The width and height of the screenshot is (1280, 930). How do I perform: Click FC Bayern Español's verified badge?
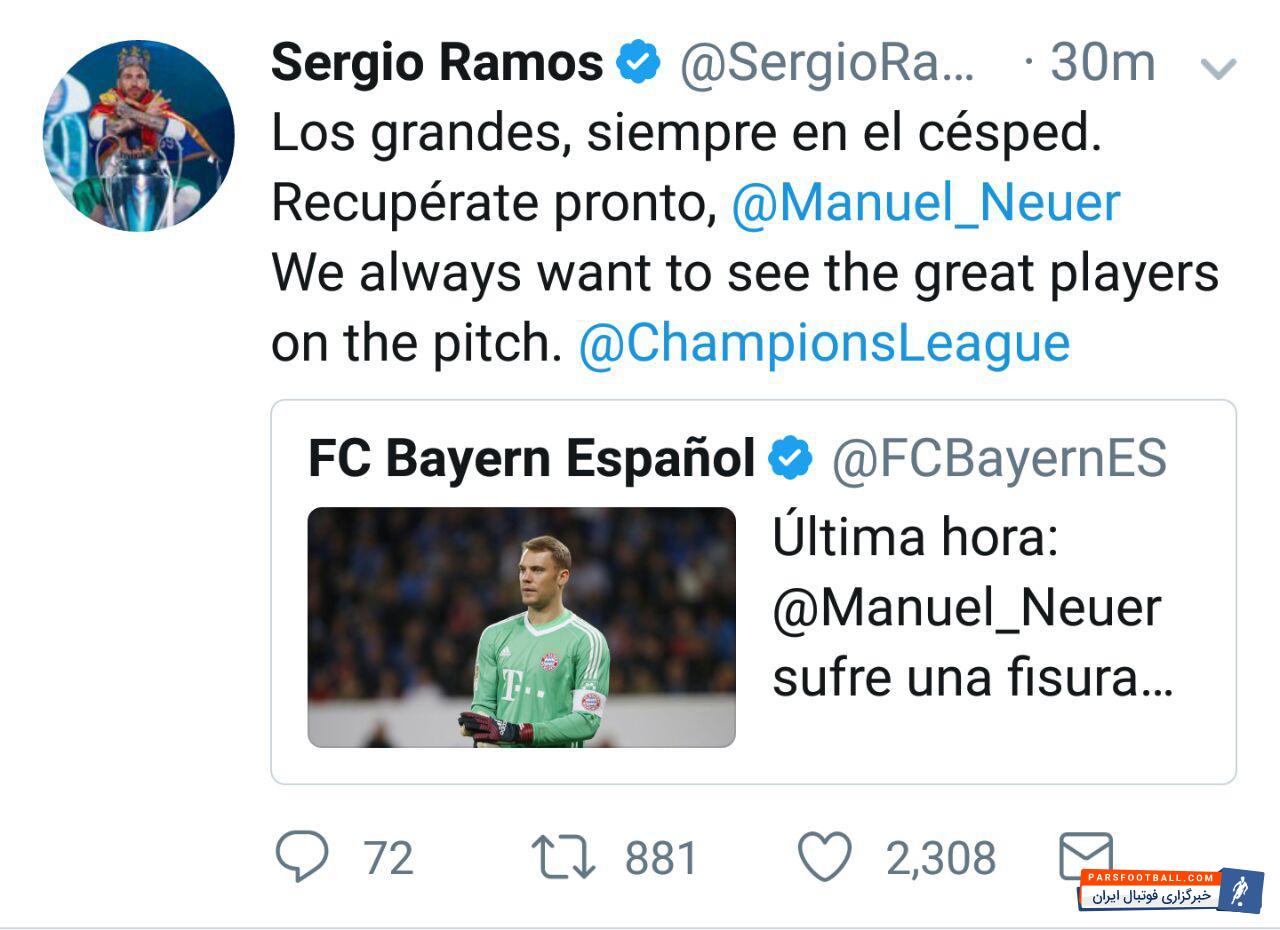790,459
